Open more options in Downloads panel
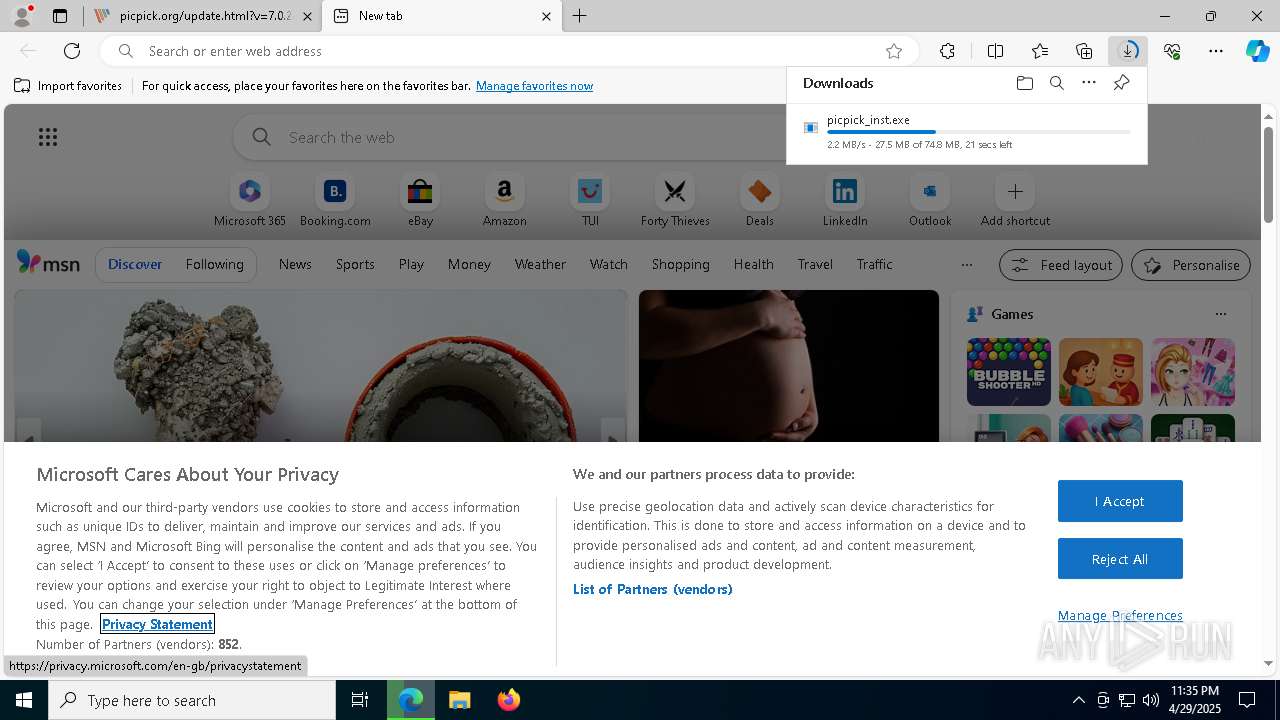The height and width of the screenshot is (720, 1280). click(x=1089, y=83)
